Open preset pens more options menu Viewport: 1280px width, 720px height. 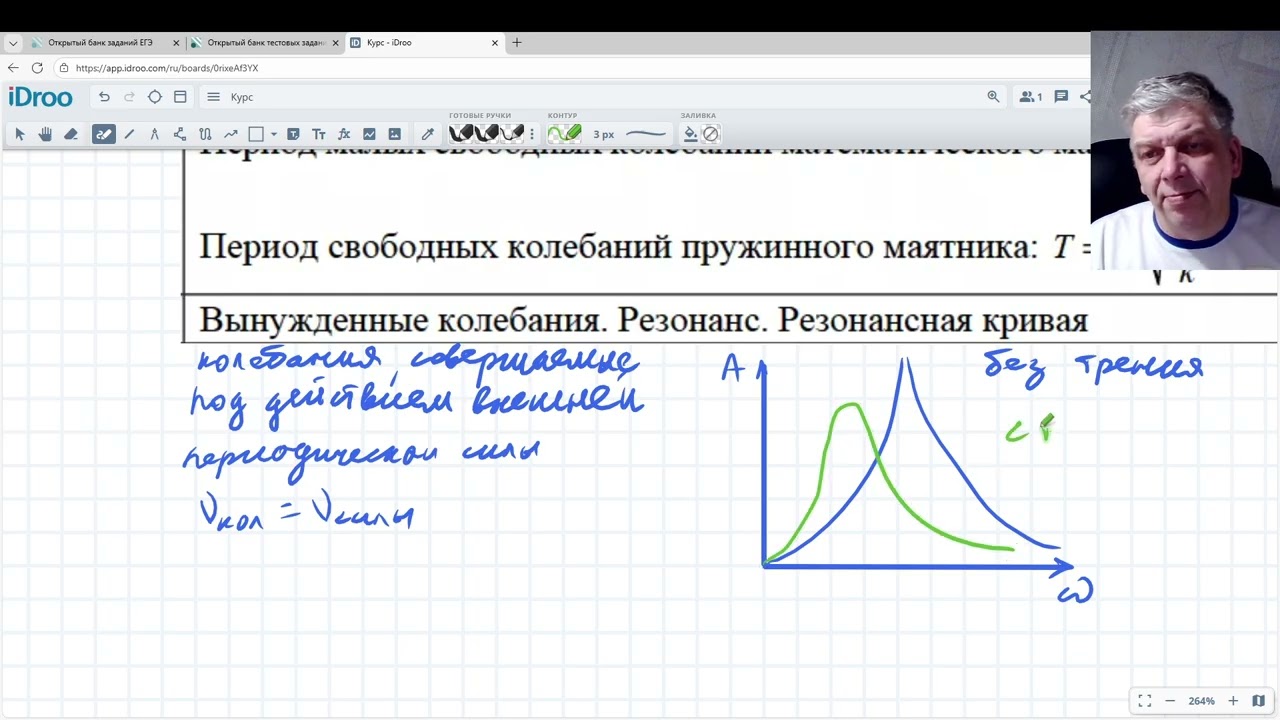coord(532,134)
